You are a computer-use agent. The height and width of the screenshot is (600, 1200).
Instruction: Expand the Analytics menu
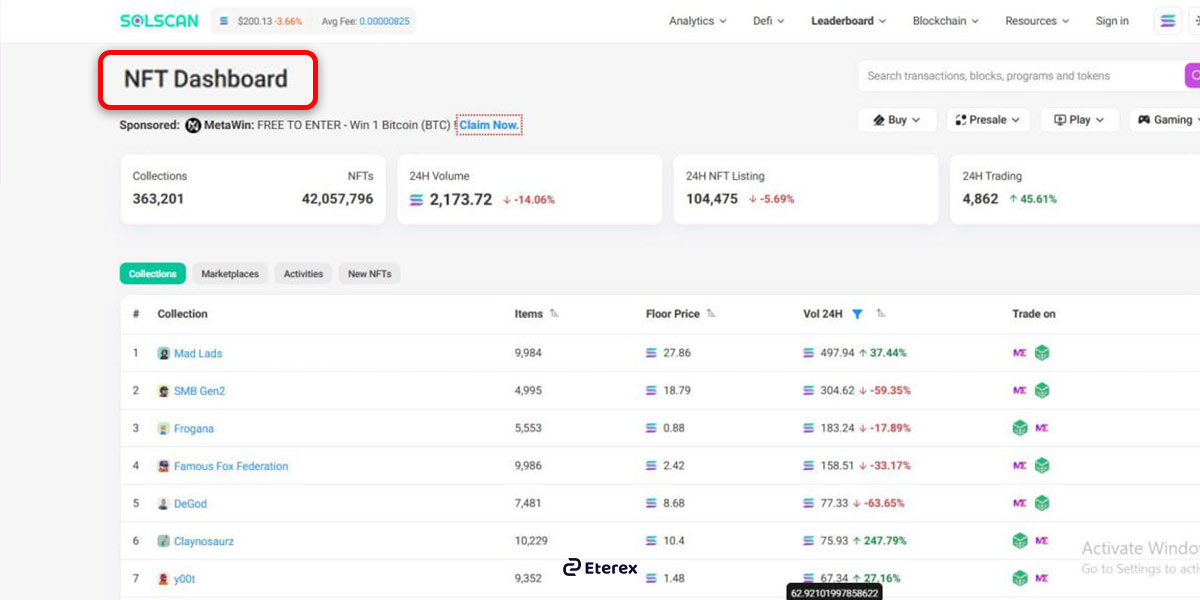pos(698,21)
